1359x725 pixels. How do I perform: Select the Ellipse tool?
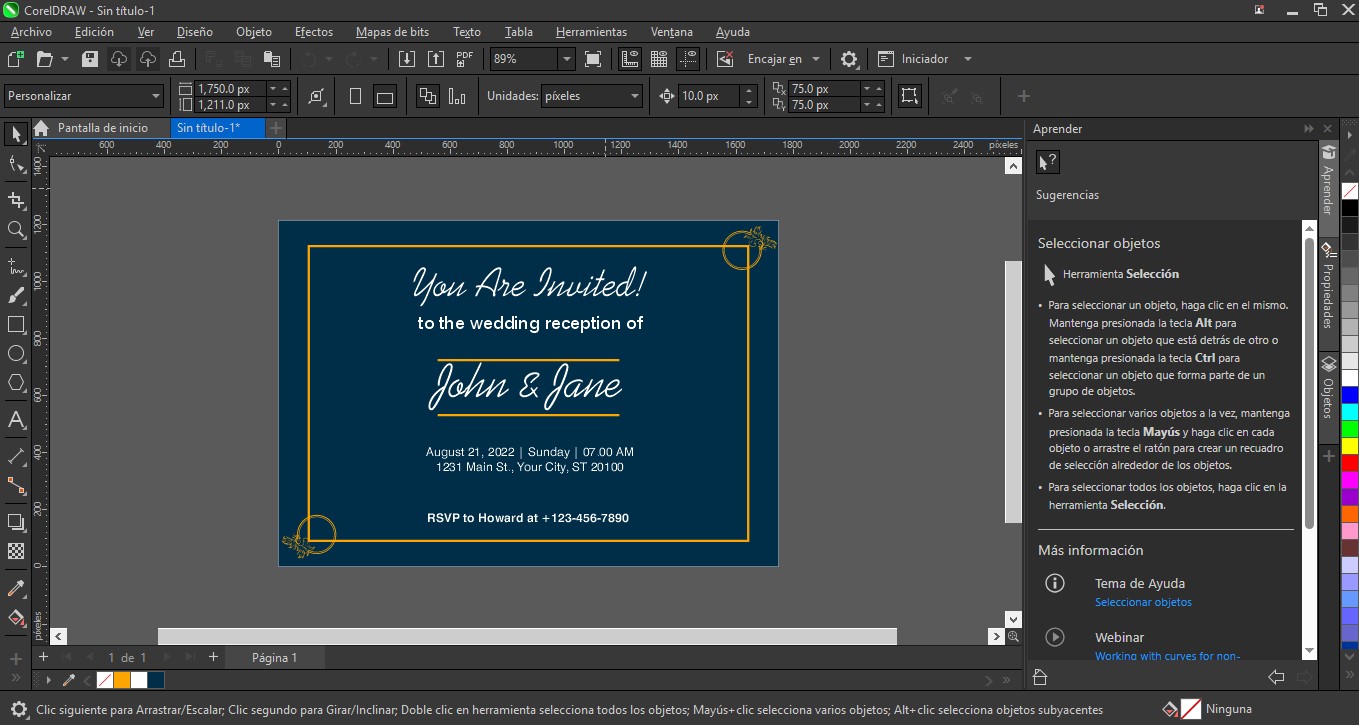click(16, 353)
